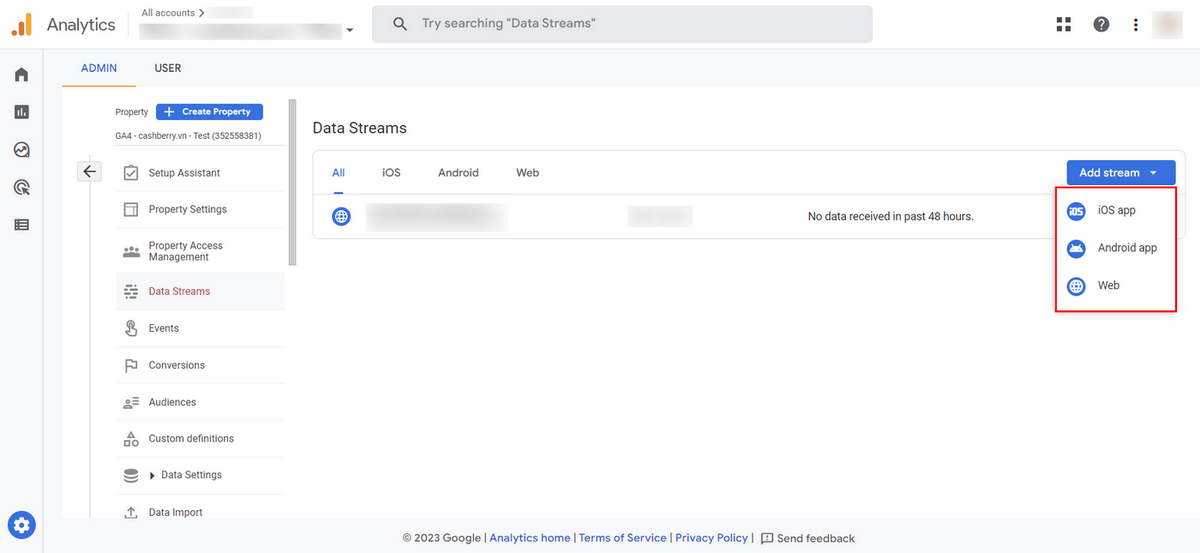Screen dimensions: 1200x553
Task: Open the Terms of Service link
Action: [x=622, y=538]
